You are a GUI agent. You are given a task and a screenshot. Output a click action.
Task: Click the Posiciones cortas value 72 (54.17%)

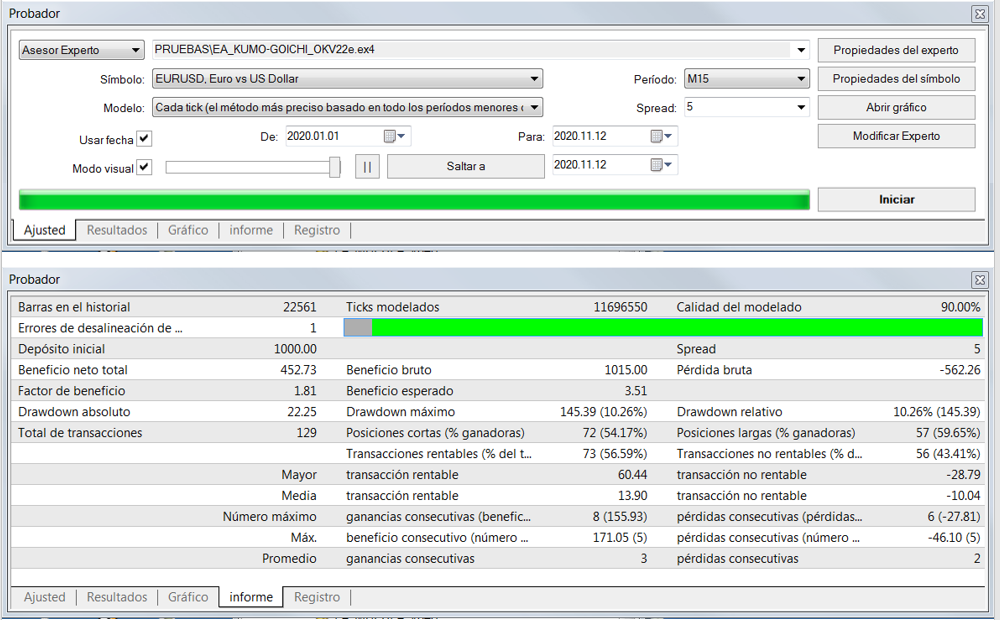pyautogui.click(x=615, y=433)
